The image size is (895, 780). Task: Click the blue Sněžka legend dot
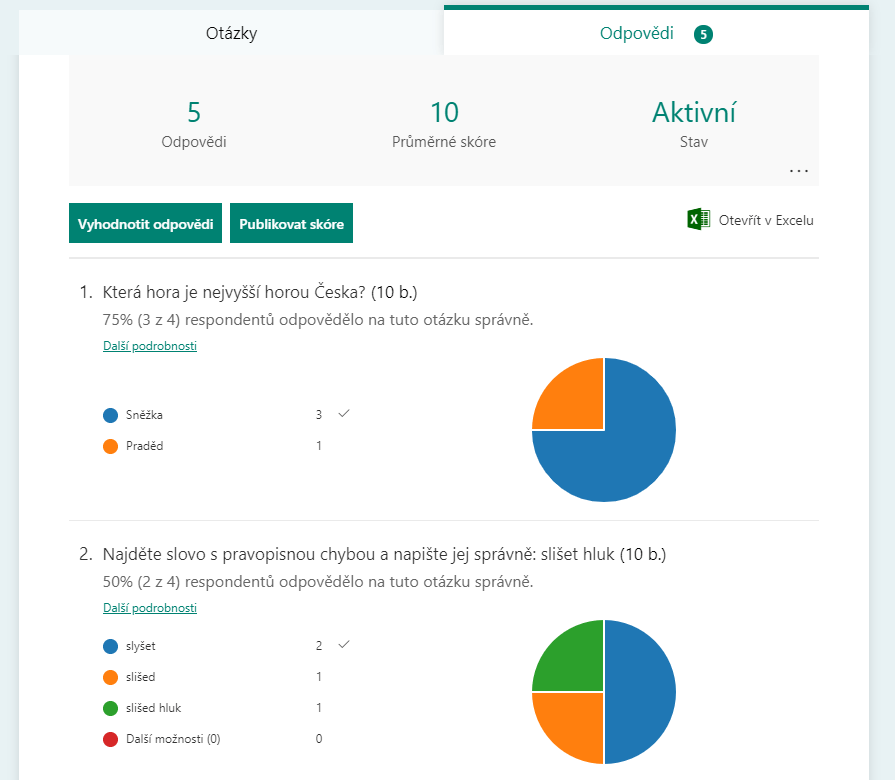click(110, 415)
